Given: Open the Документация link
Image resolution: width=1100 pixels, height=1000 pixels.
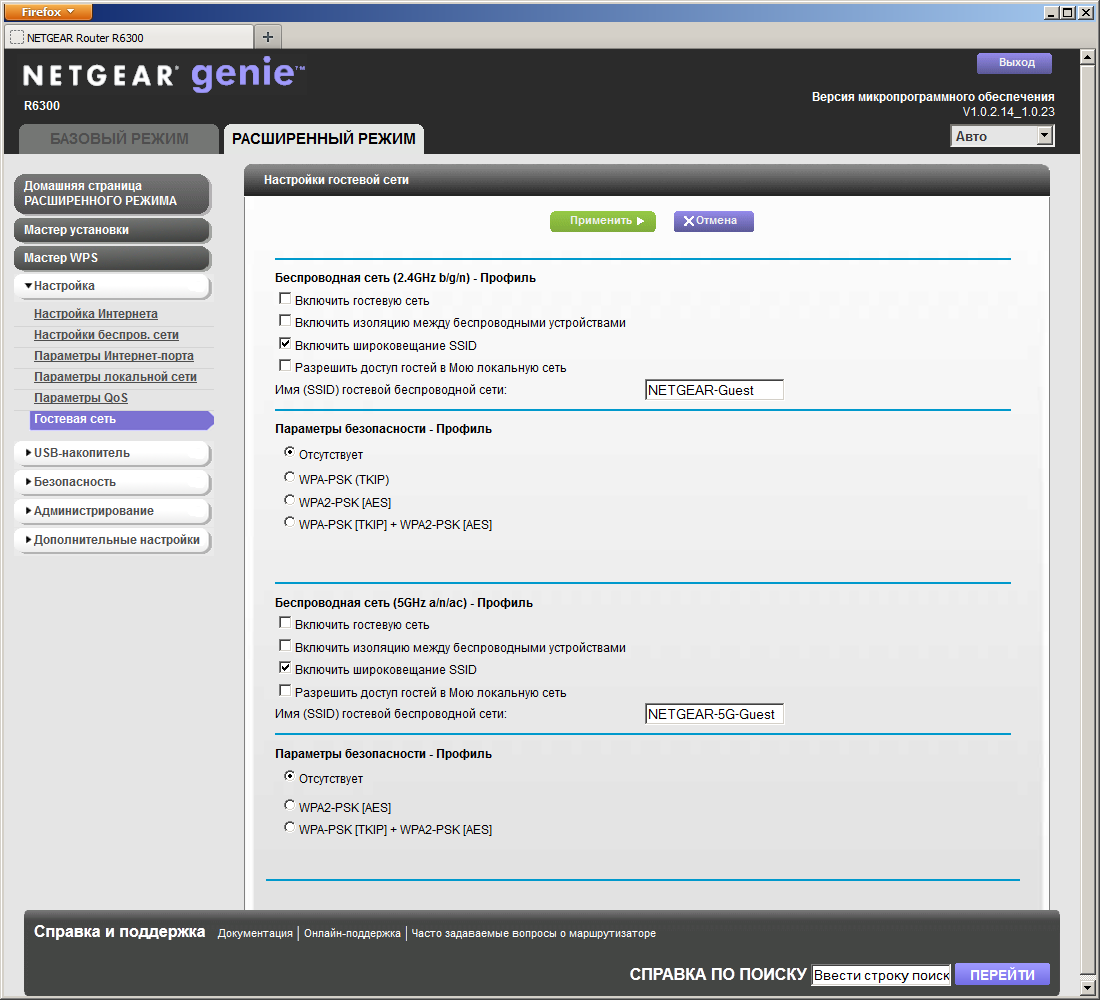Looking at the screenshot, I should pos(255,933).
